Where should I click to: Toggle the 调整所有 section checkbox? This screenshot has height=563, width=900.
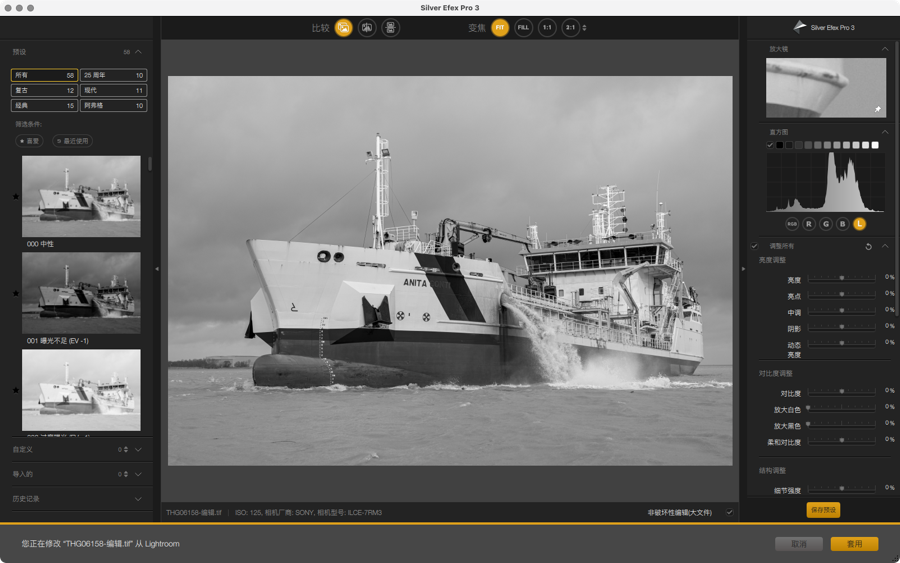pyautogui.click(x=754, y=246)
